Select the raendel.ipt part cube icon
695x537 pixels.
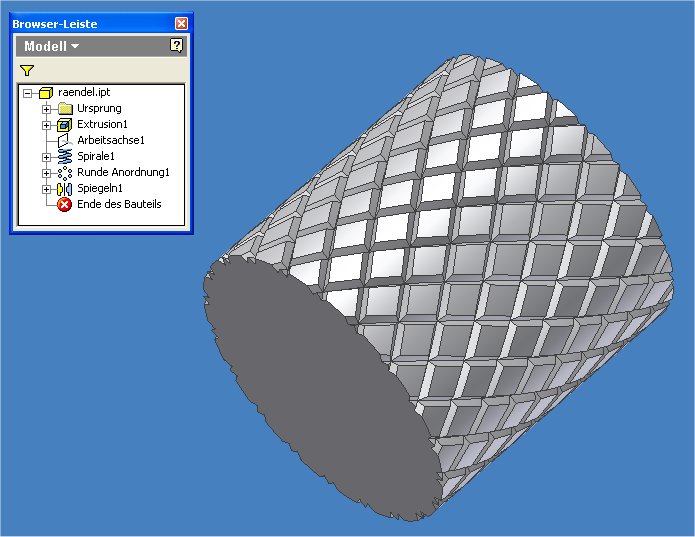pyautogui.click(x=46, y=93)
